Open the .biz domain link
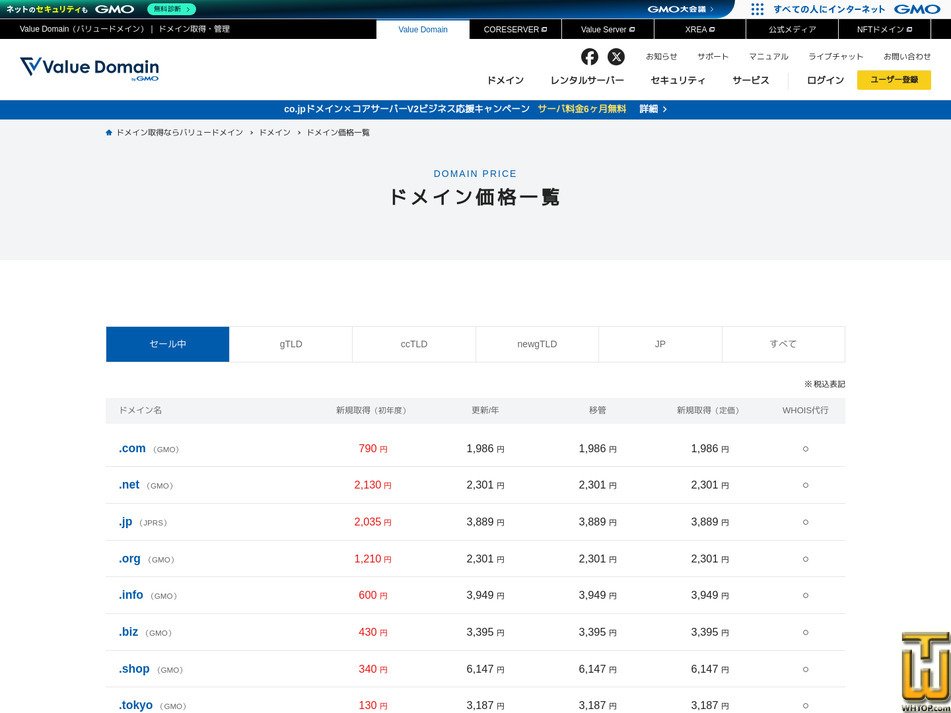Viewport: 951px width, 713px height. click(x=129, y=632)
